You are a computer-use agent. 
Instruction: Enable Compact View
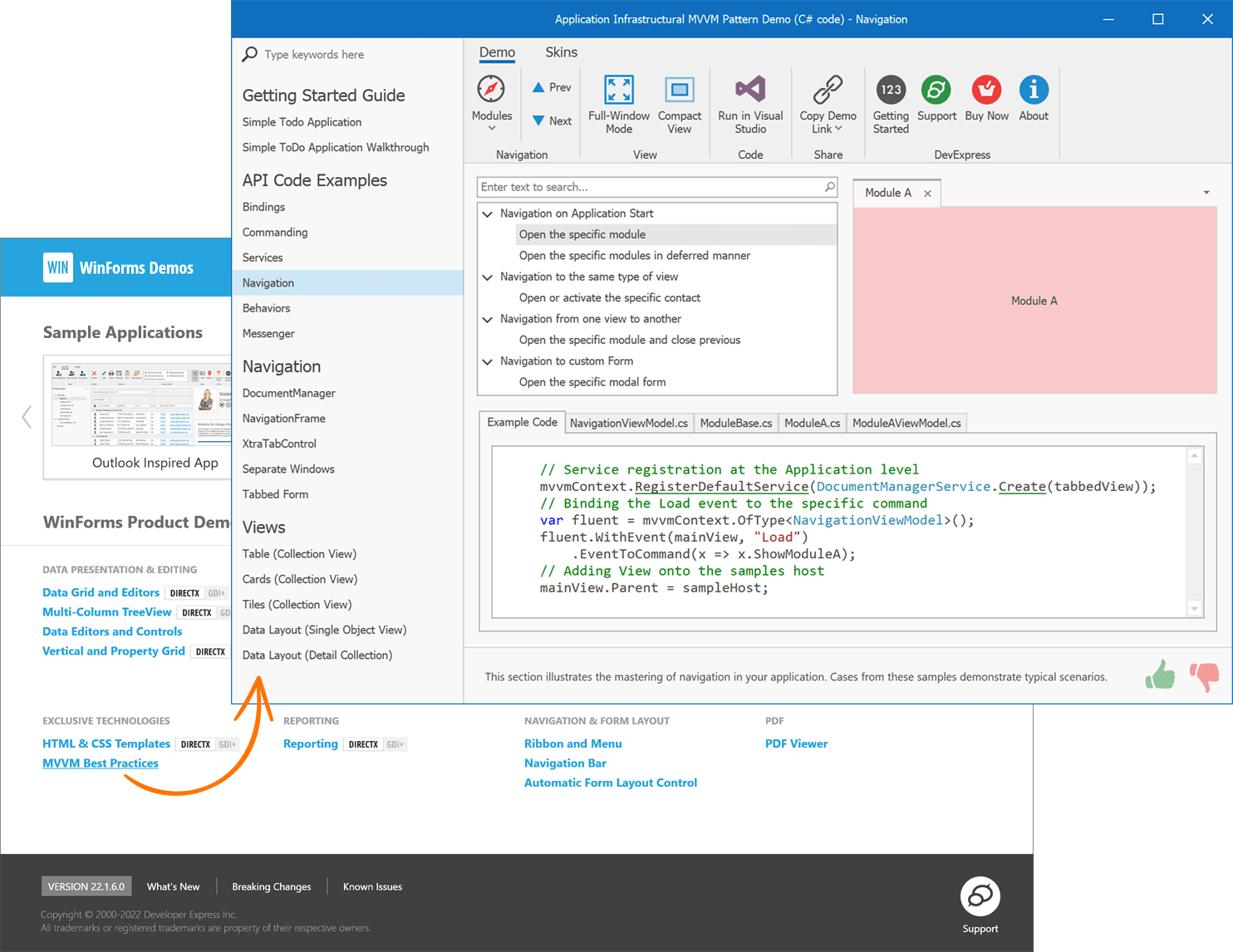click(x=679, y=89)
